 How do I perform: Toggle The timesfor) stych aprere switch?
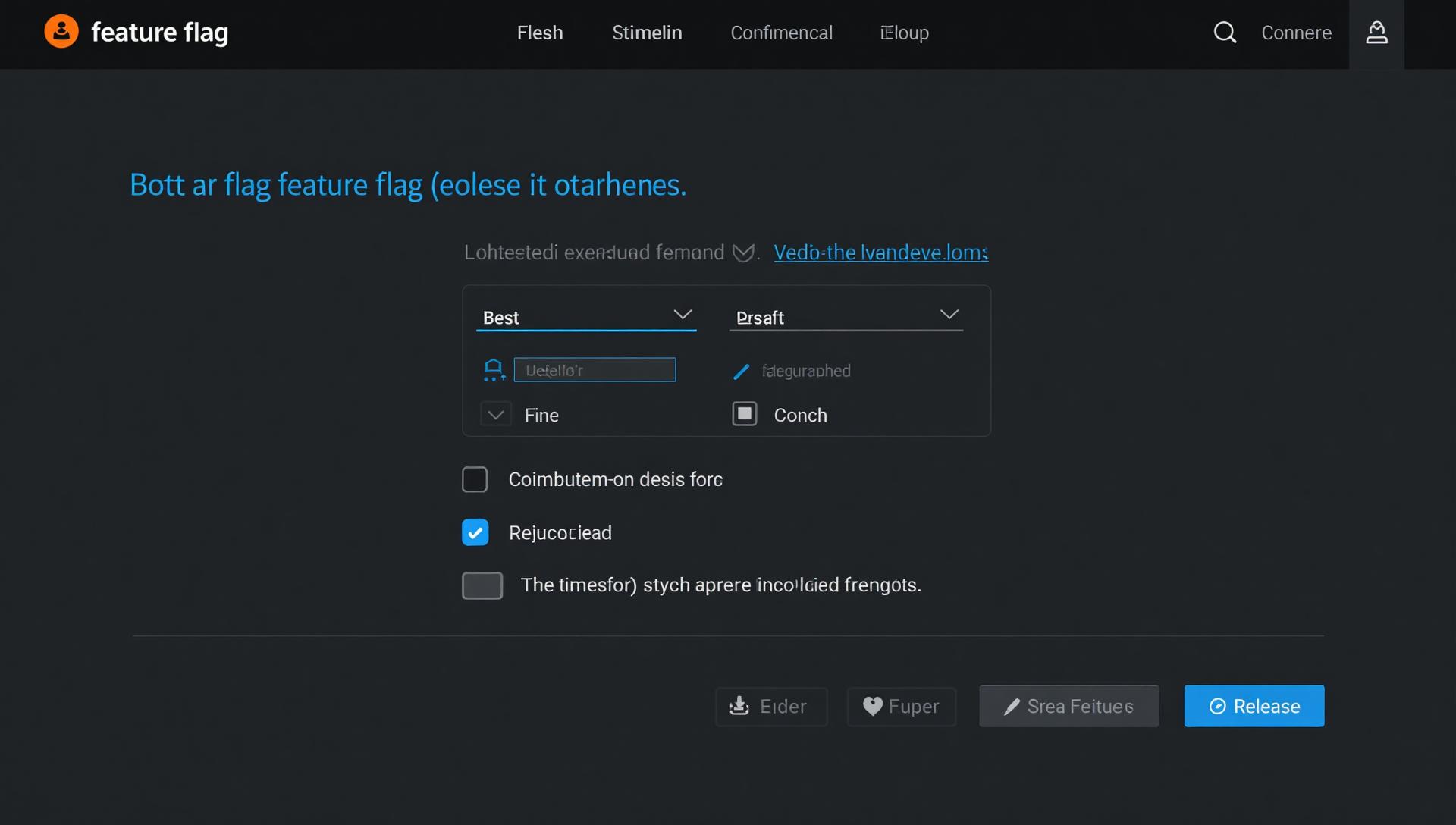pyautogui.click(x=482, y=586)
